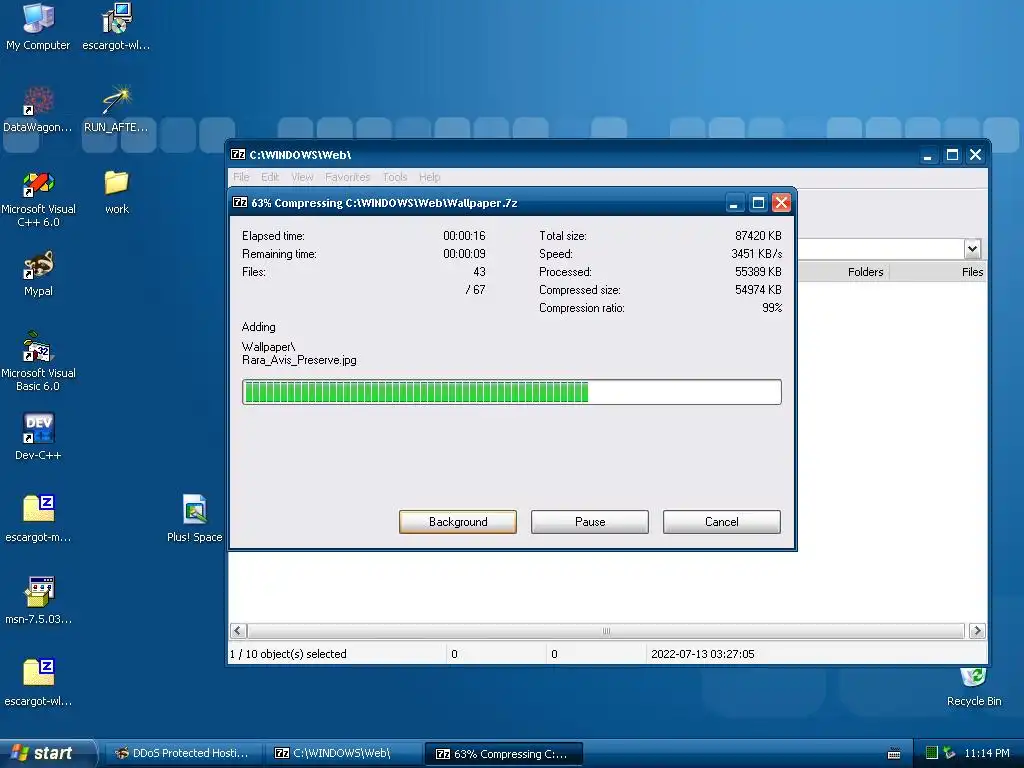Sort by the Files column header
The image size is (1024, 768).
click(x=938, y=272)
